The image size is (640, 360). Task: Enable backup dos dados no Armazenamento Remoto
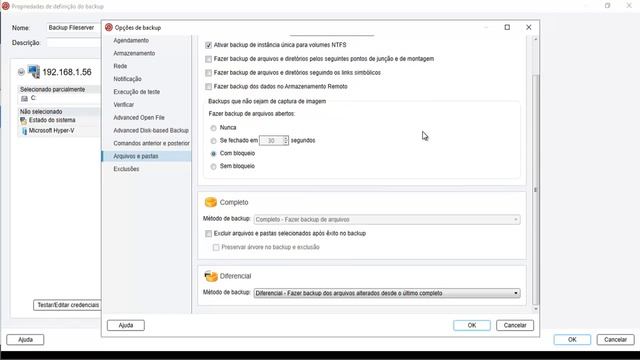click(209, 87)
